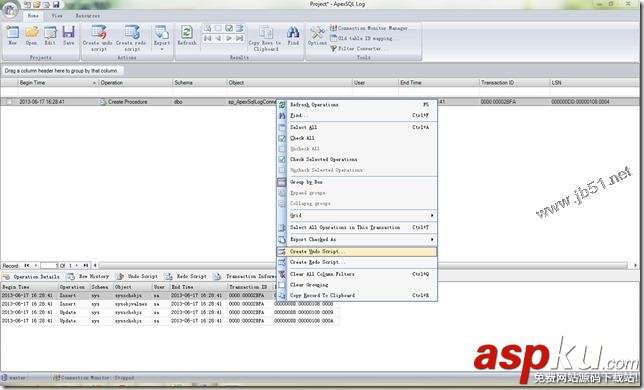Choose Clear All Column Filters

pyautogui.click(x=357, y=274)
